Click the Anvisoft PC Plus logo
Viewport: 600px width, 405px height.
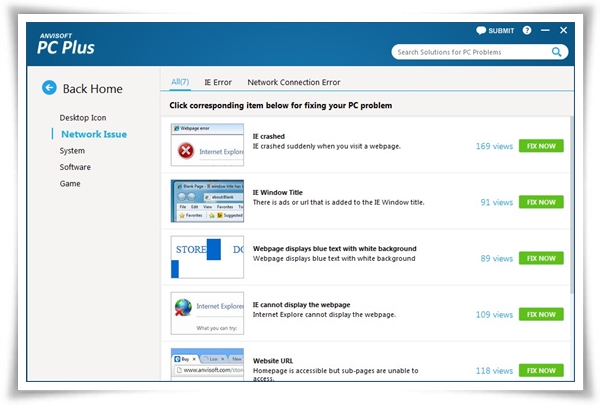click(66, 44)
